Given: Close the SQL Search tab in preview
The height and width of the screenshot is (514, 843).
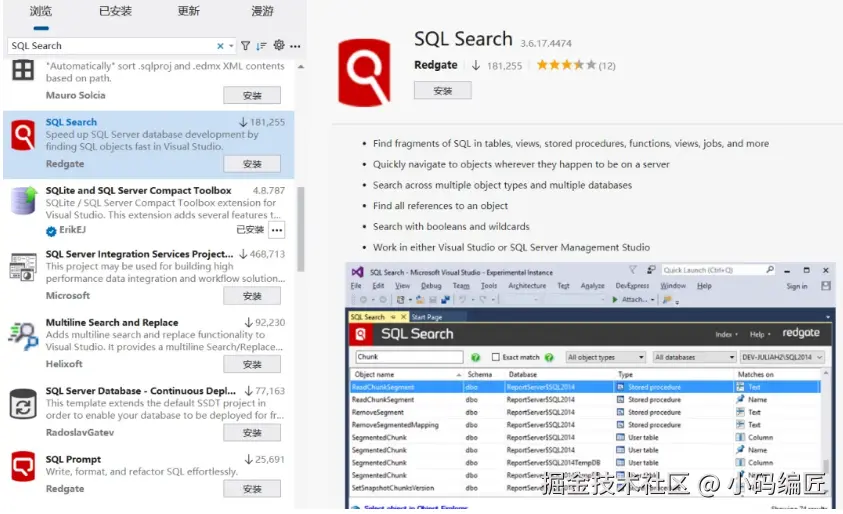Looking at the screenshot, I should [403, 317].
